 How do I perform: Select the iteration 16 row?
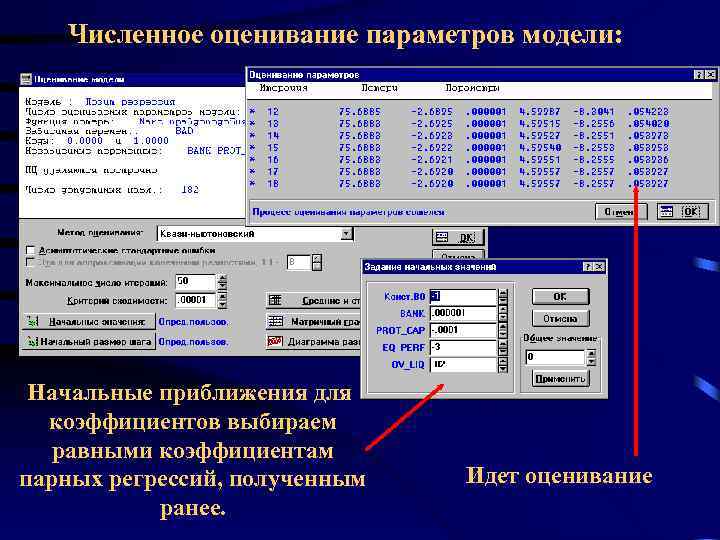click(x=459, y=160)
